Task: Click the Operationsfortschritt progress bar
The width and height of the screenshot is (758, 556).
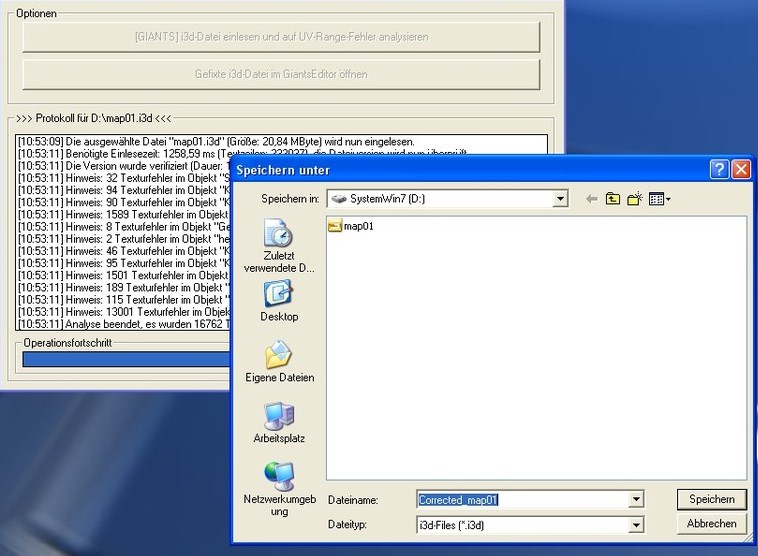Action: [120, 359]
